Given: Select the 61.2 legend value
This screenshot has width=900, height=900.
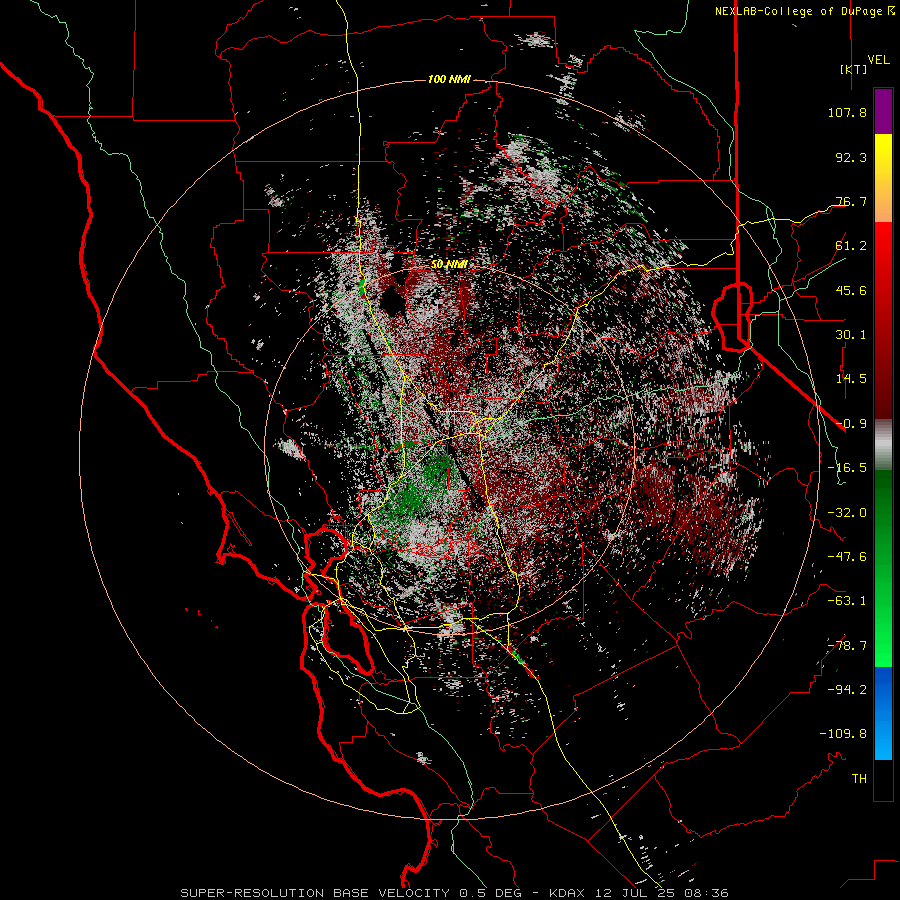Looking at the screenshot, I should point(851,246).
